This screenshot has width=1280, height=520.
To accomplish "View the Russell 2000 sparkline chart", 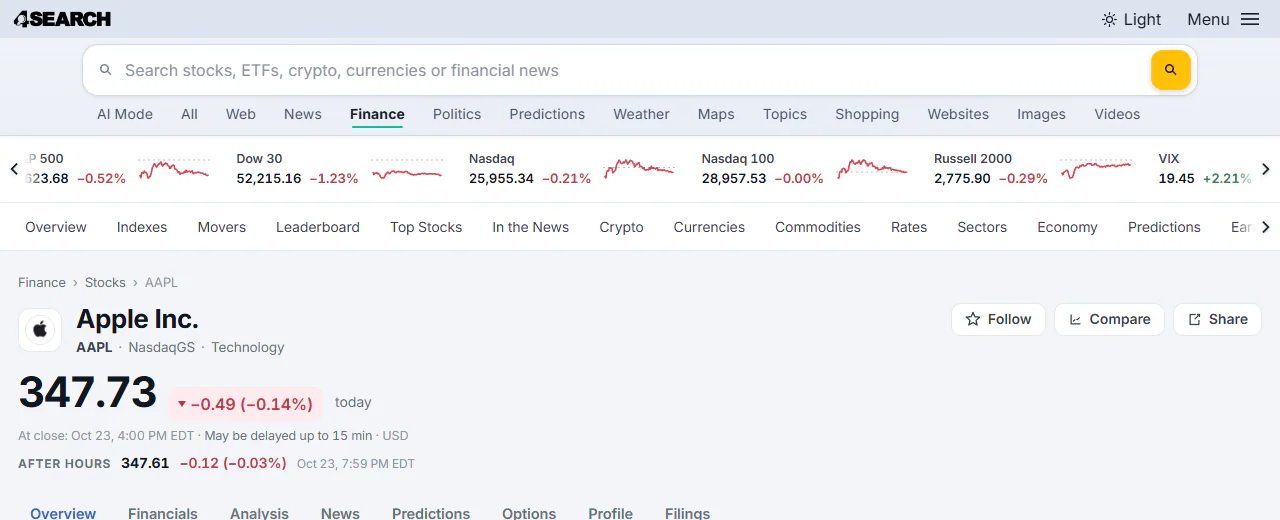I will point(1096,169).
